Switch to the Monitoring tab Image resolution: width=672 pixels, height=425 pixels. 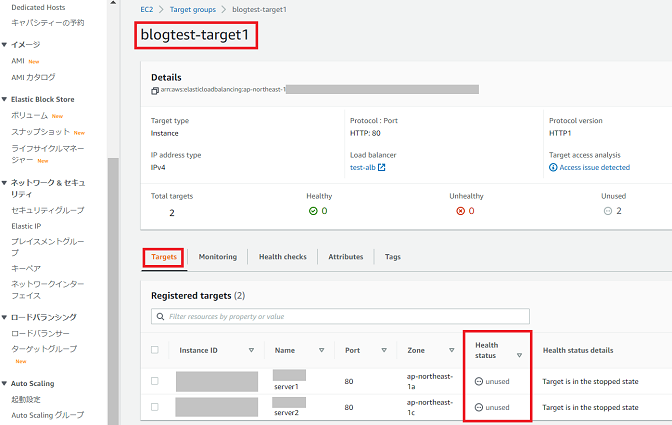218,257
